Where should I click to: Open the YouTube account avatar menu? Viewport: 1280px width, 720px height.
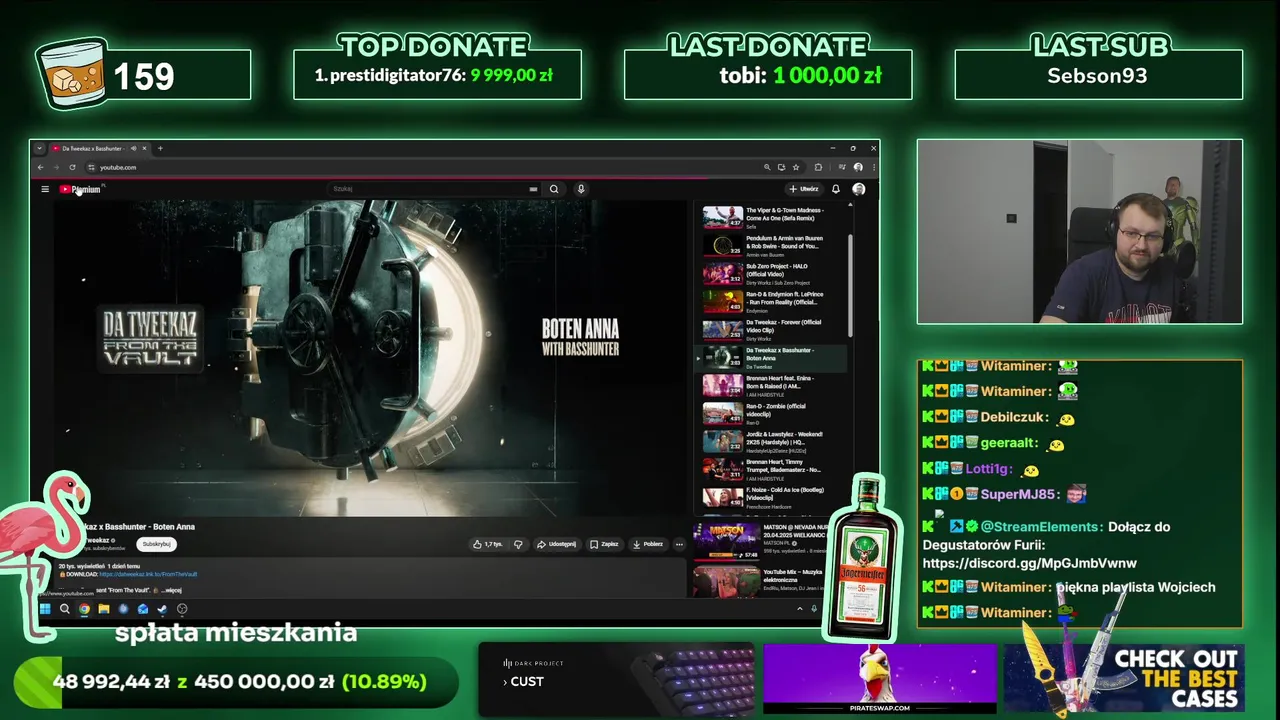858,189
